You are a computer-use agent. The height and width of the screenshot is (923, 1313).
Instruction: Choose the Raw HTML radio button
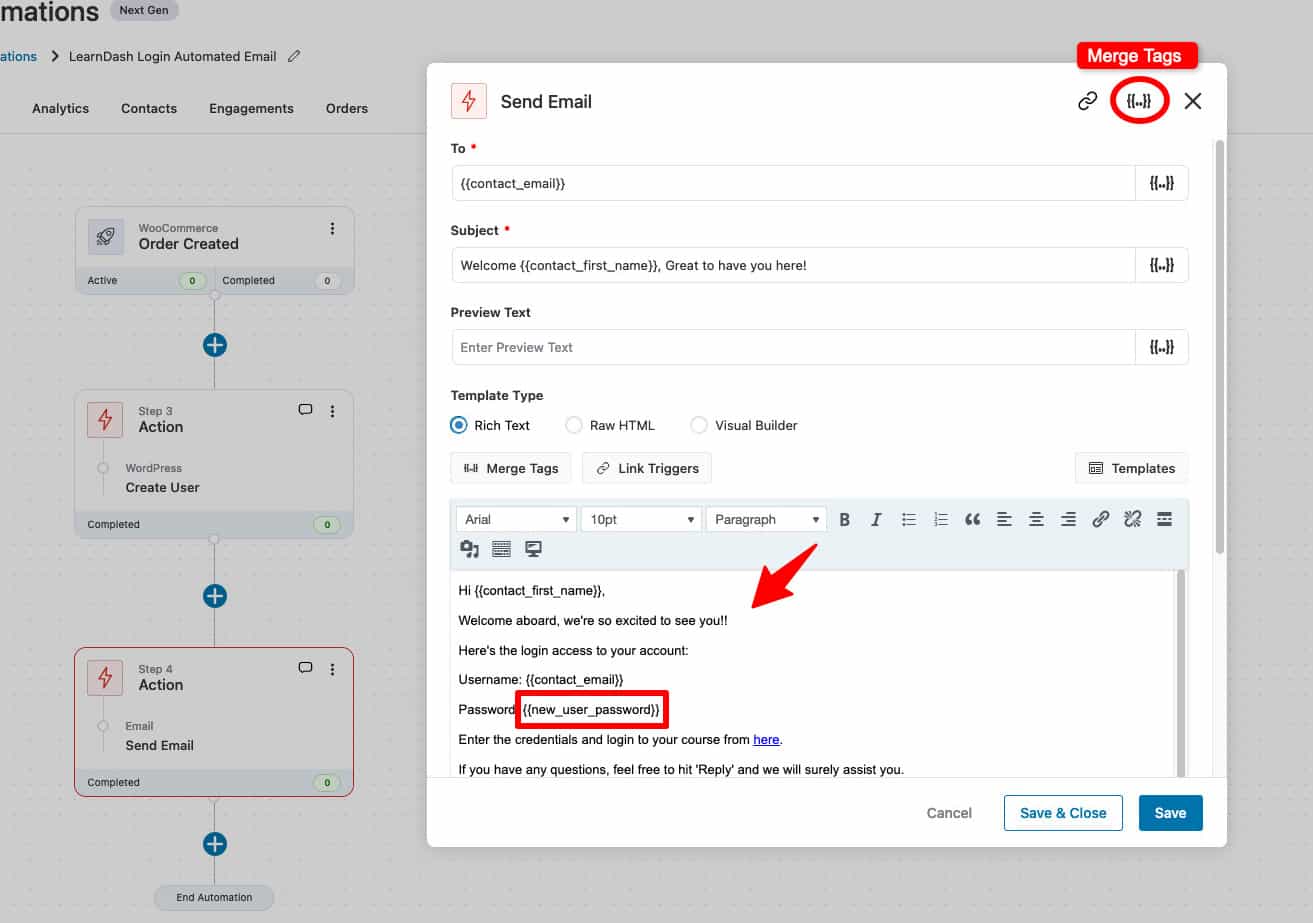[574, 425]
